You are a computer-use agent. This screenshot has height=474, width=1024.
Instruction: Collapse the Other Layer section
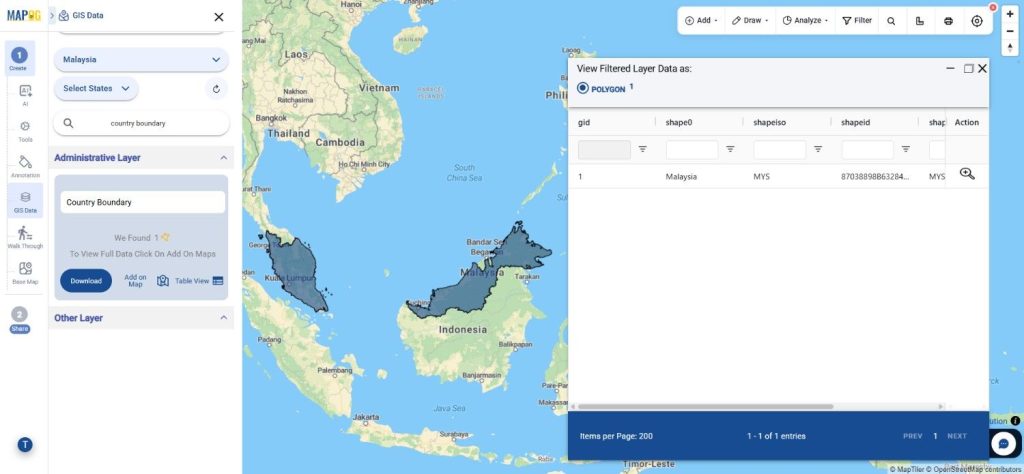click(x=223, y=318)
